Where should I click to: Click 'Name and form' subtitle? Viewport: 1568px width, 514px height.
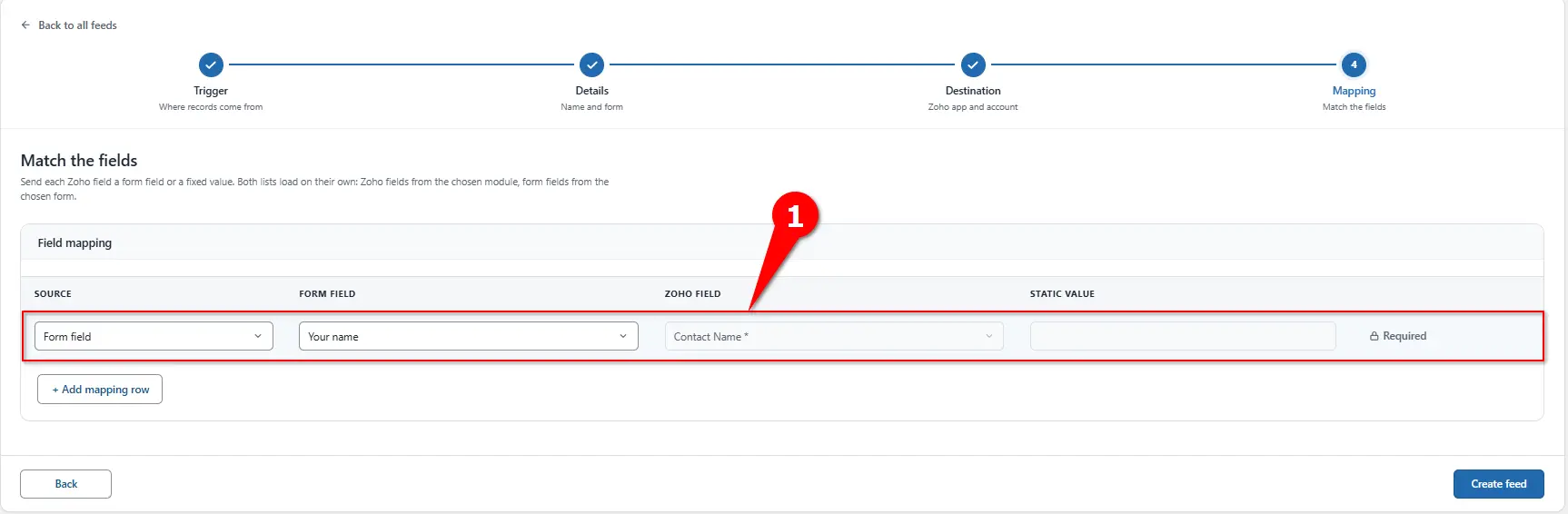coord(591,107)
